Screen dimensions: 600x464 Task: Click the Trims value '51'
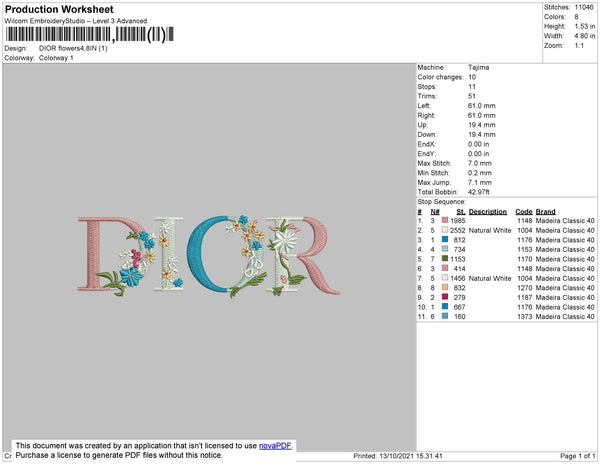click(472, 96)
